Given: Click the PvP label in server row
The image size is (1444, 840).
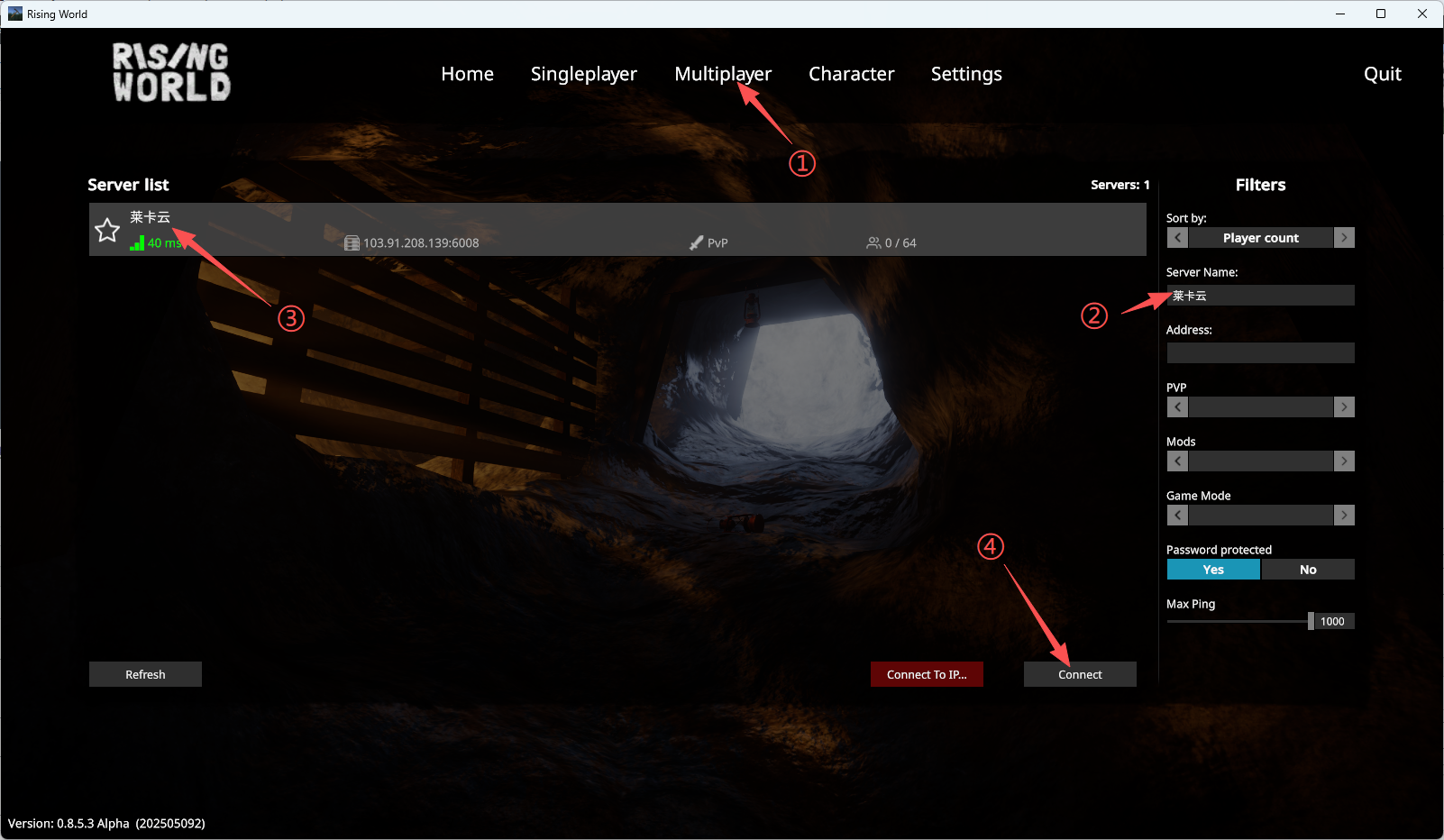Looking at the screenshot, I should [717, 243].
